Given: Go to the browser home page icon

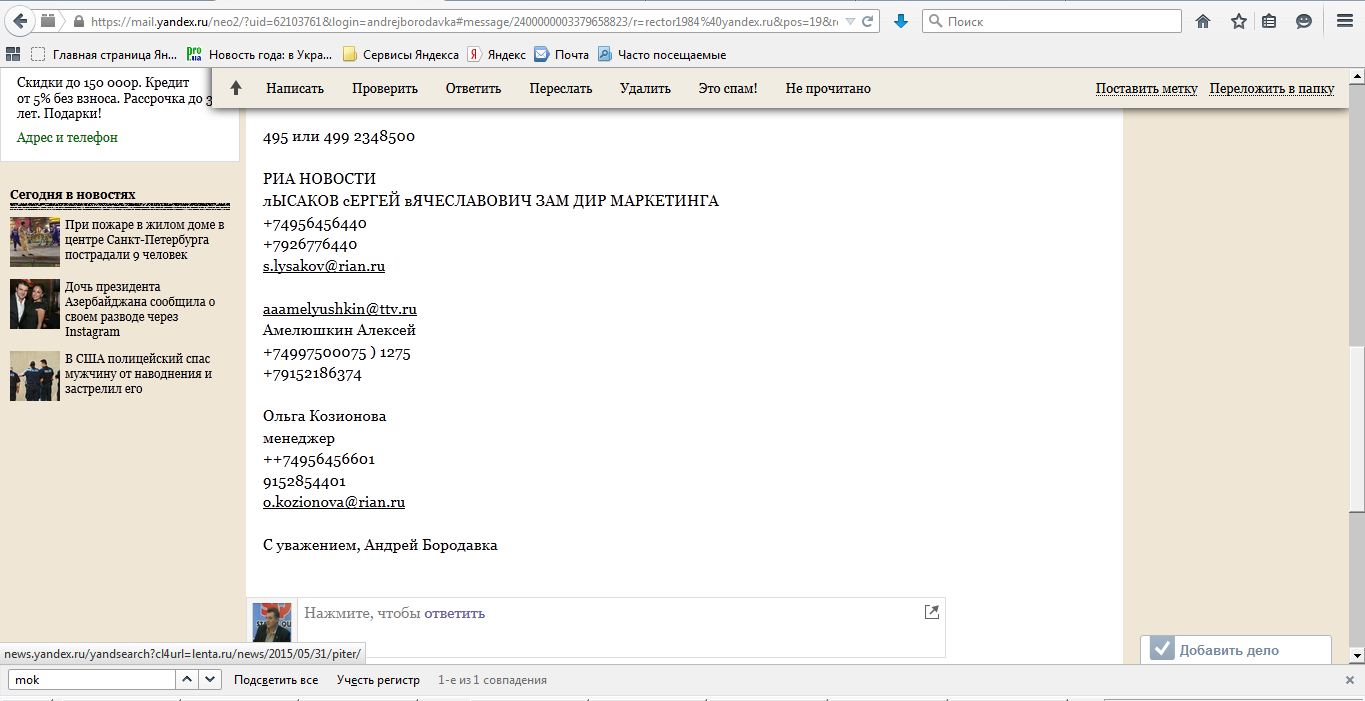Looking at the screenshot, I should 1203,21.
